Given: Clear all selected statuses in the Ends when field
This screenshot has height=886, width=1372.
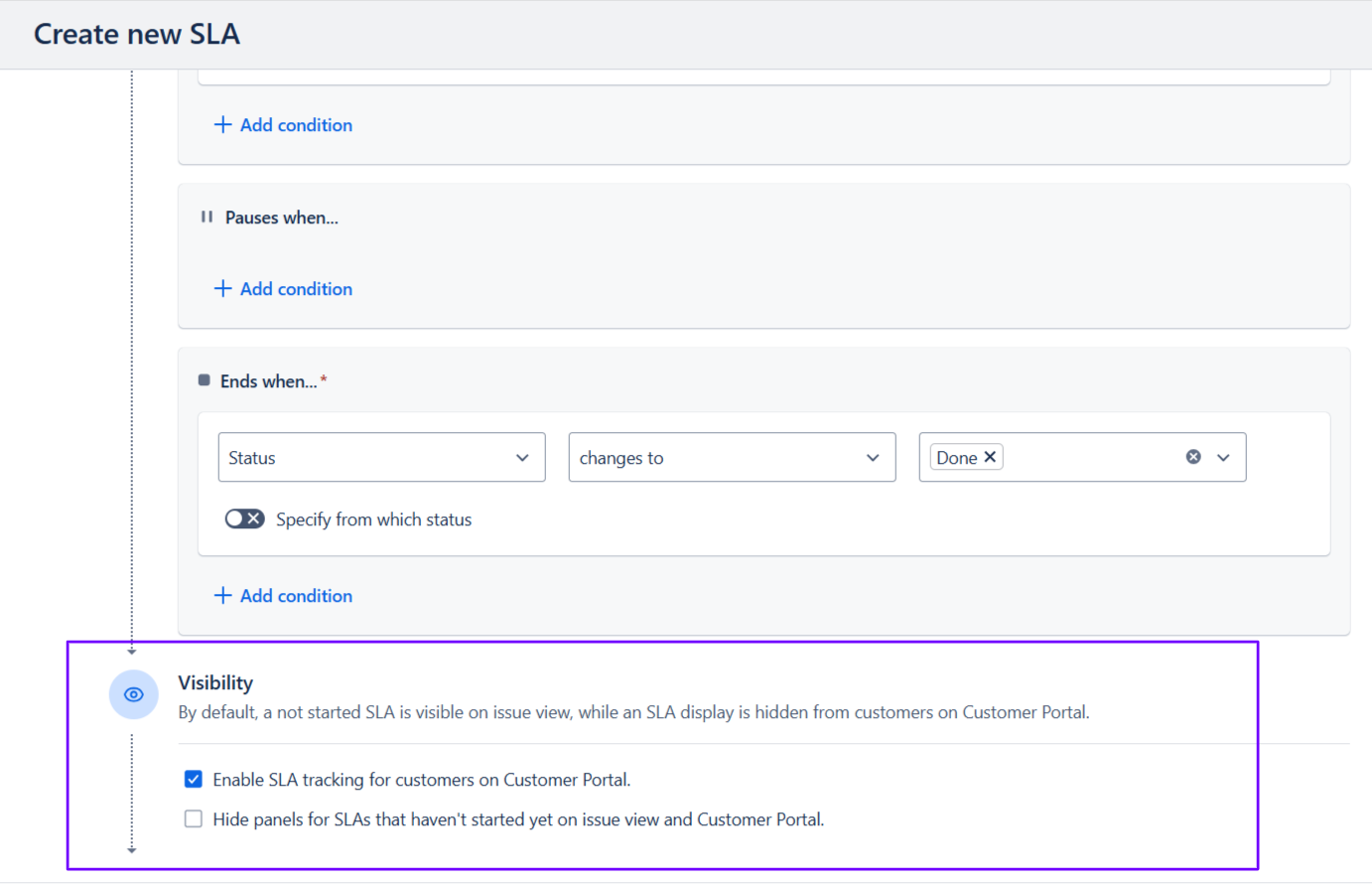Looking at the screenshot, I should 1193,457.
